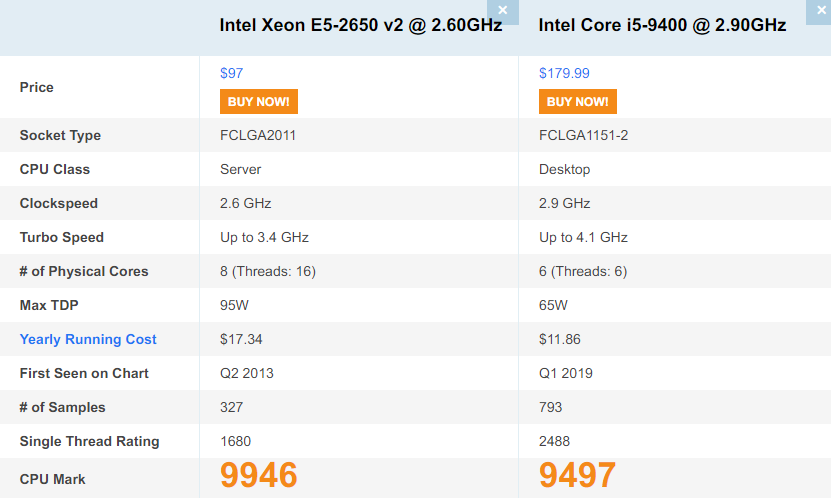The height and width of the screenshot is (498, 831).
Task: Click the i5-9400 single thread rating 2488
Action: pos(554,441)
